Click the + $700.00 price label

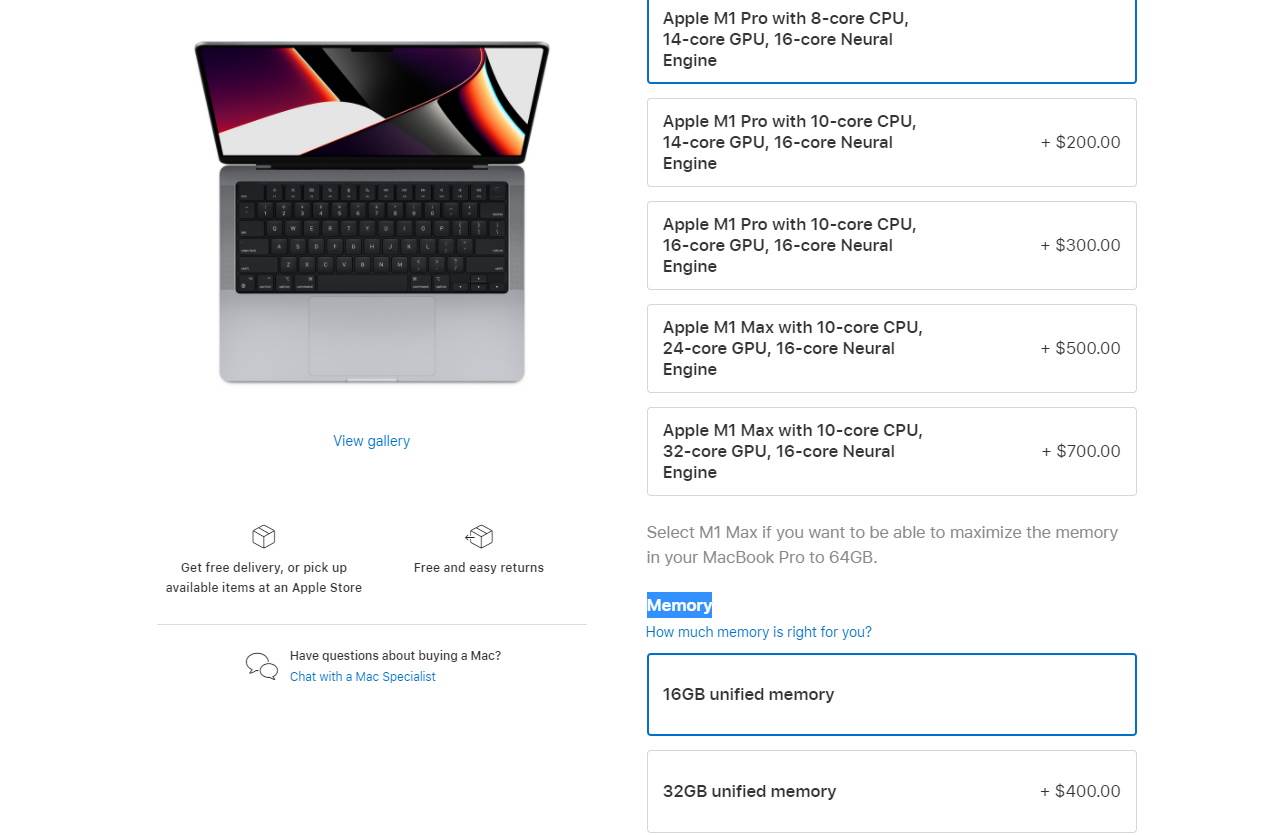1081,451
